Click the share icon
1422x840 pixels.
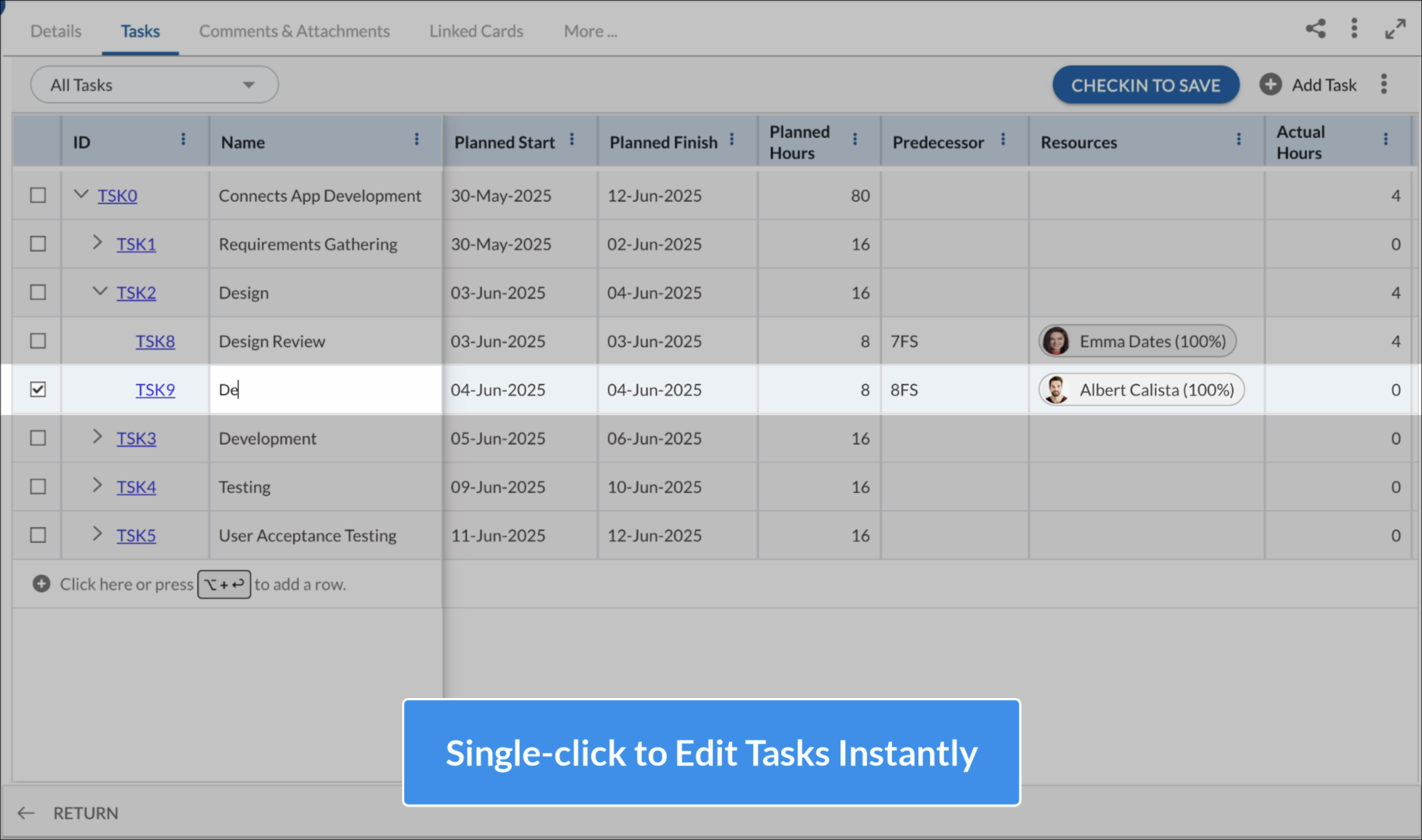(1316, 28)
